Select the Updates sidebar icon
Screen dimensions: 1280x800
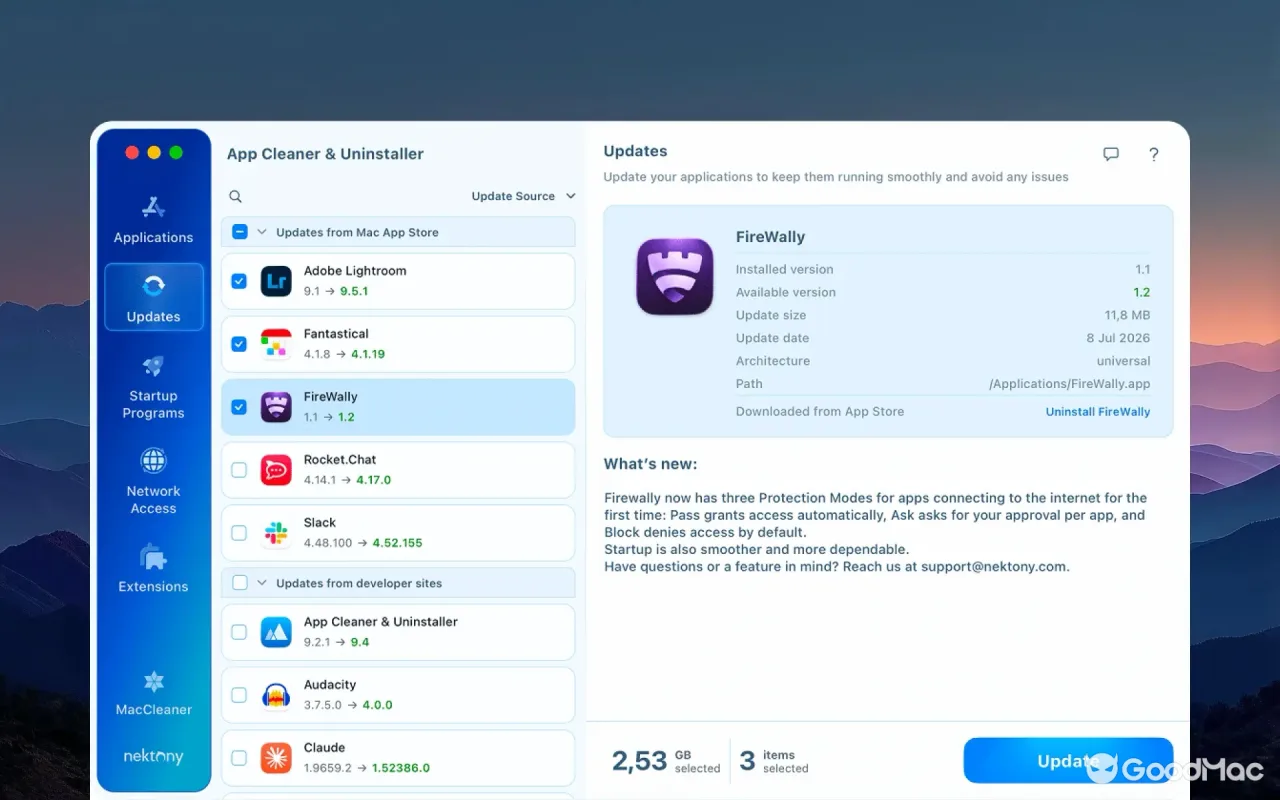[x=153, y=286]
